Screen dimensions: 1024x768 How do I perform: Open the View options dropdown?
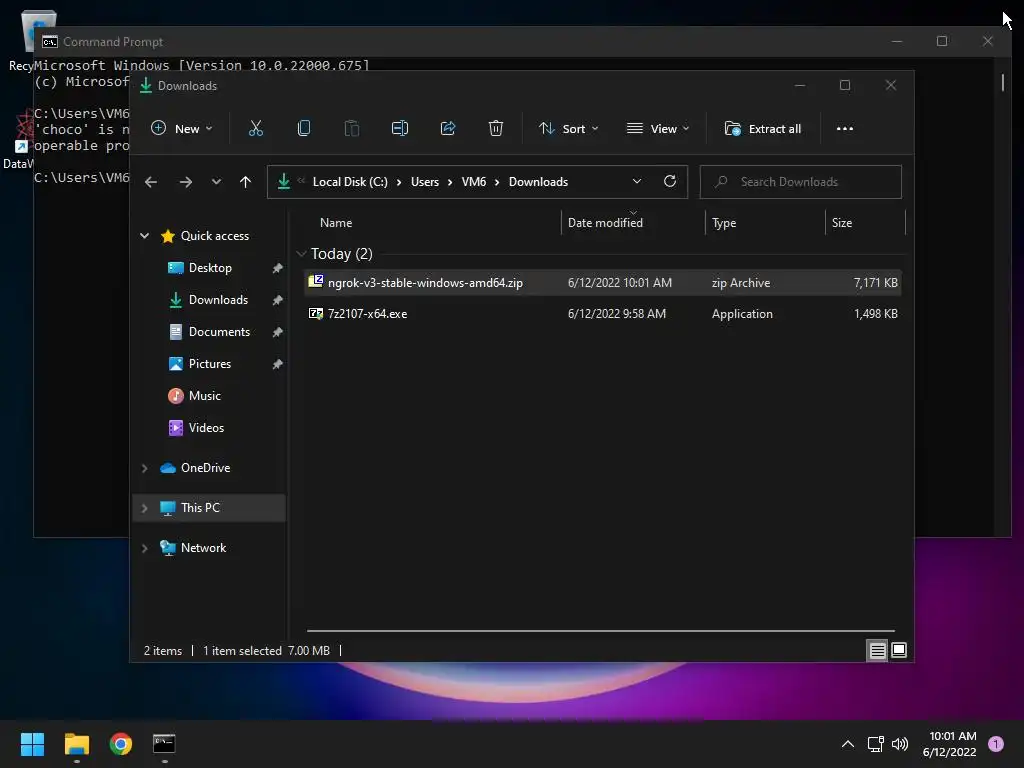click(x=658, y=129)
